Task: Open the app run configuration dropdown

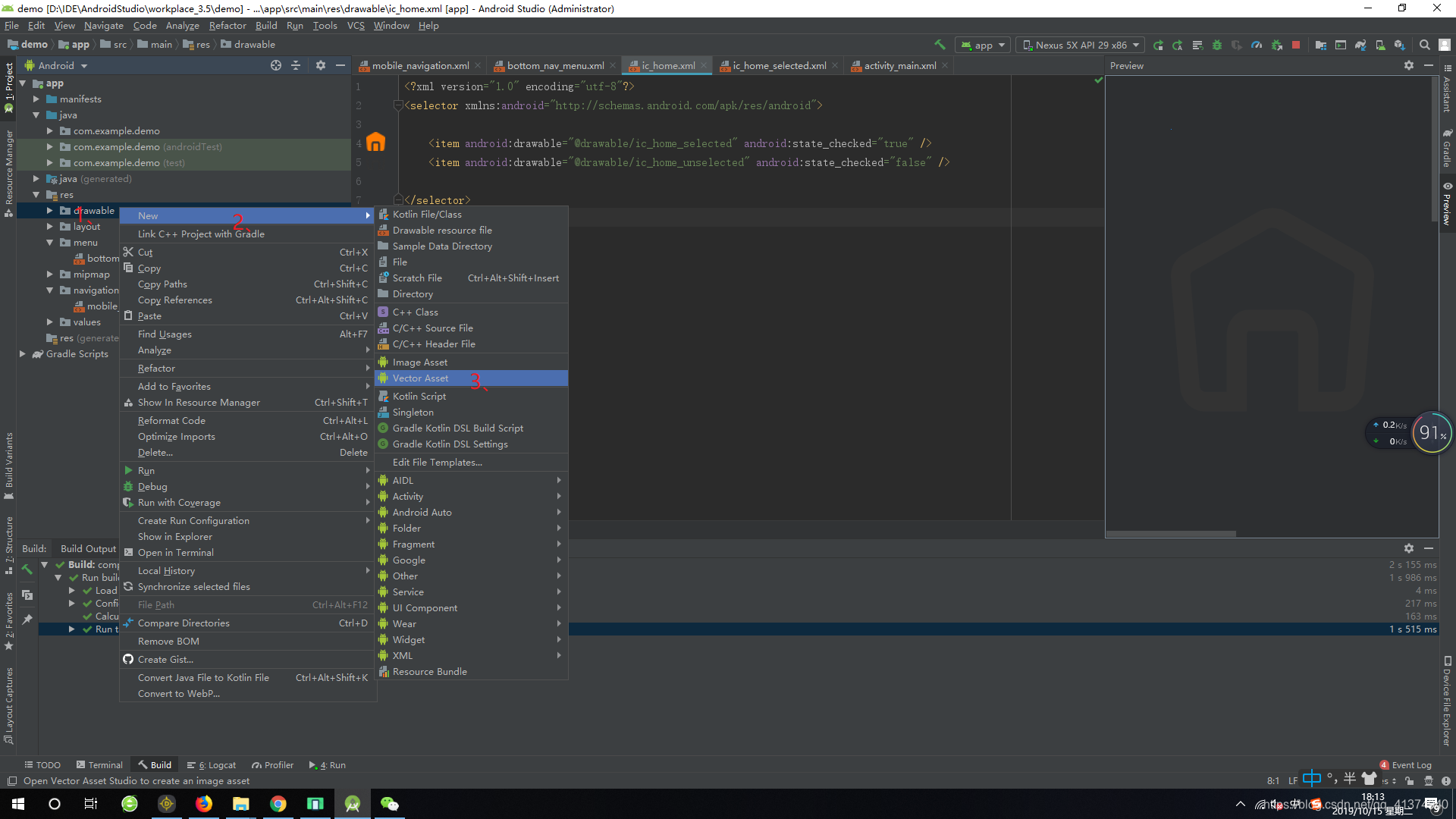Action: pyautogui.click(x=983, y=45)
